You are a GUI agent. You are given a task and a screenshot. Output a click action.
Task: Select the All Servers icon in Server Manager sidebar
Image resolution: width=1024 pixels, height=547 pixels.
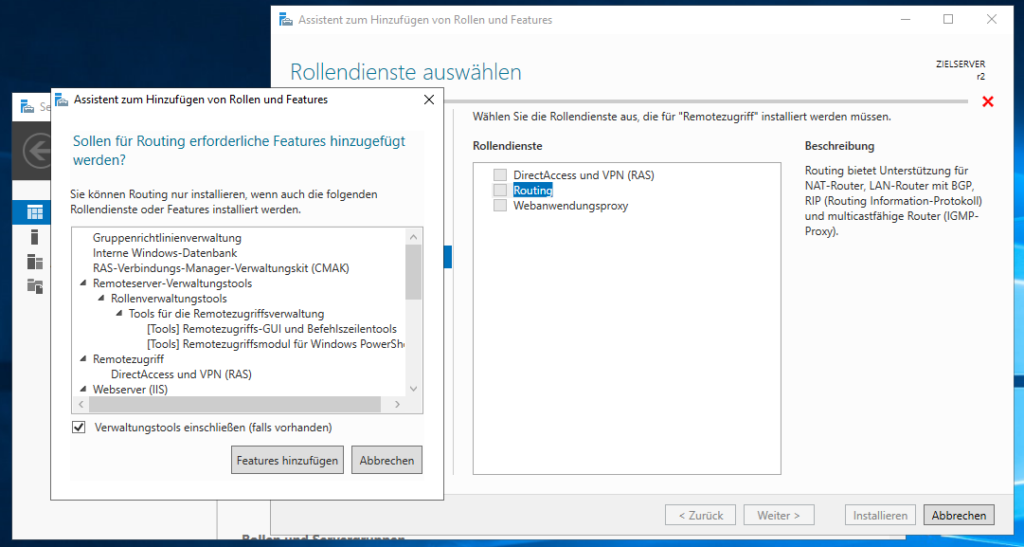tap(35, 261)
